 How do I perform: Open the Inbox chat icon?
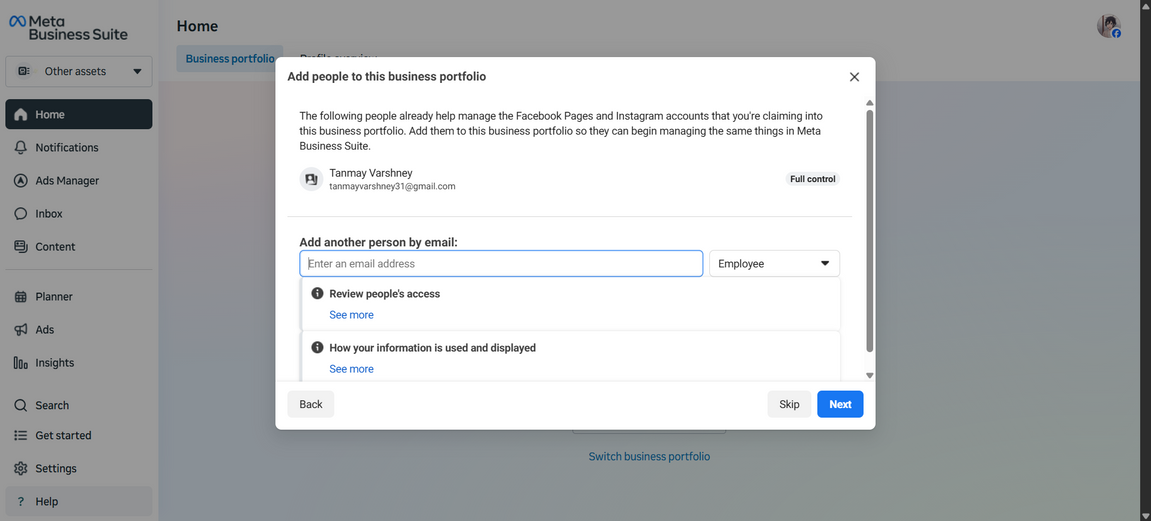[x=21, y=214]
